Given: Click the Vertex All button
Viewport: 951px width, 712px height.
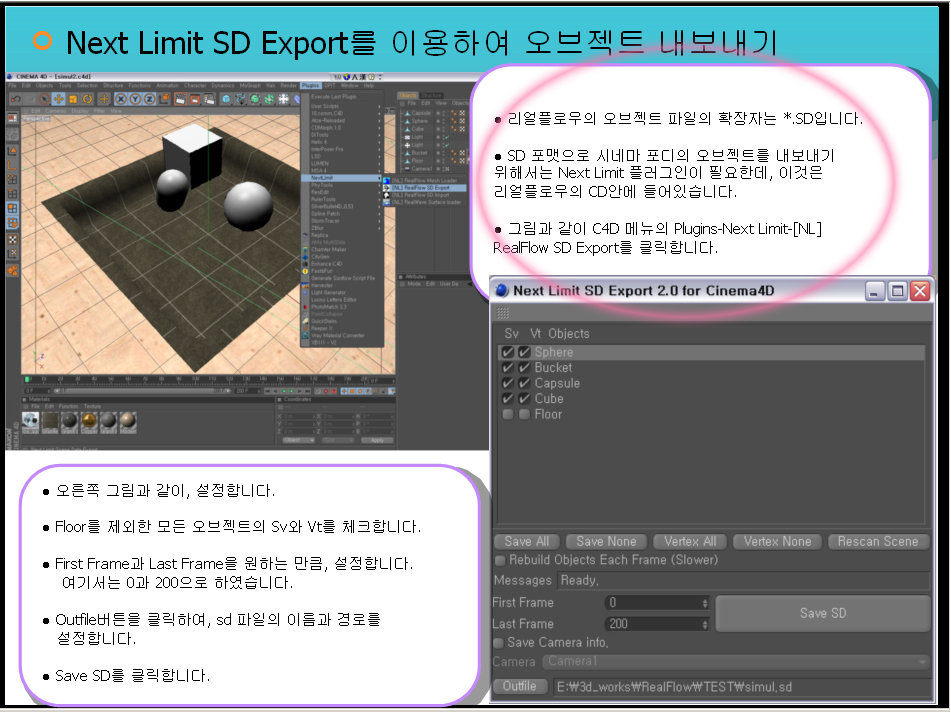Looking at the screenshot, I should 690,542.
